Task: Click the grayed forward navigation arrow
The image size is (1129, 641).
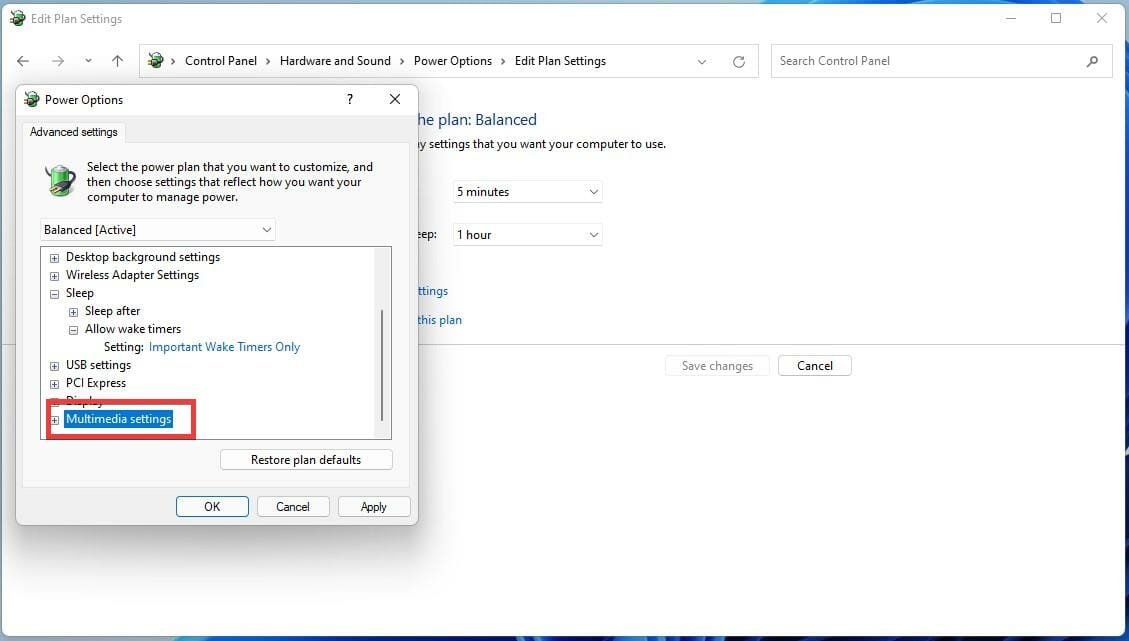Action: 55,61
